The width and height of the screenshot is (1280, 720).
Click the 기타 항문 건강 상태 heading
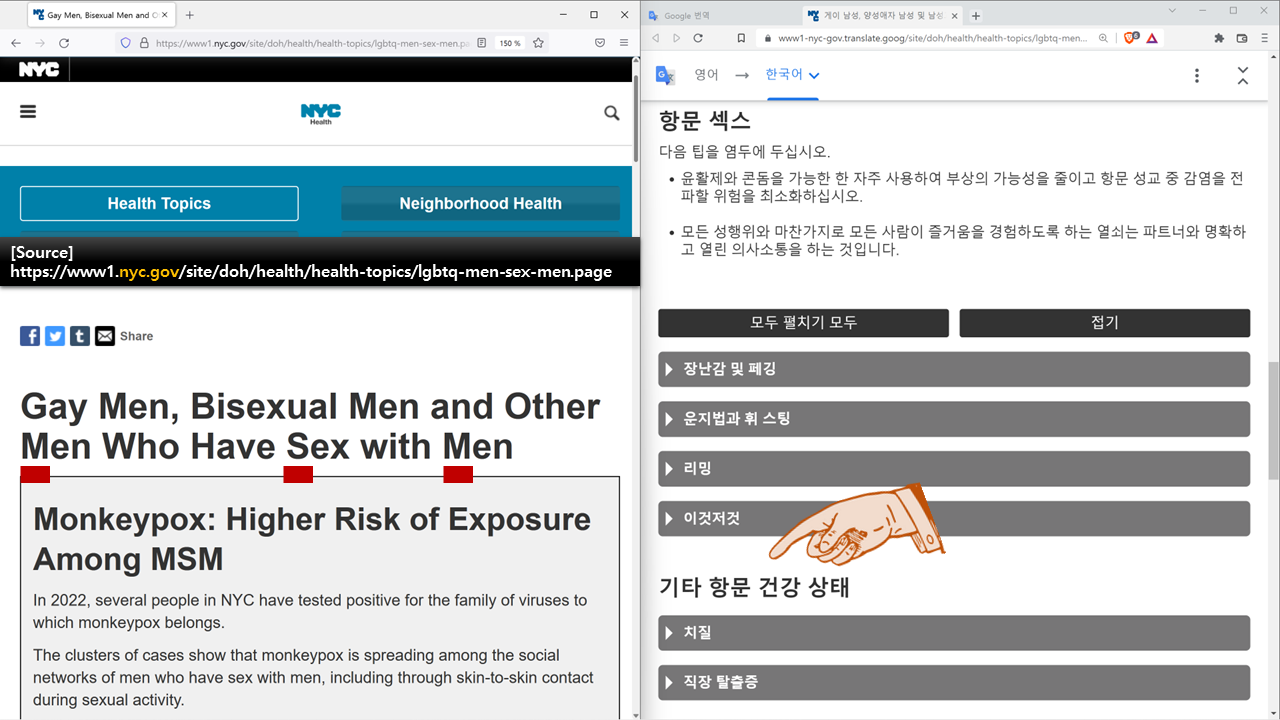pyautogui.click(x=754, y=587)
